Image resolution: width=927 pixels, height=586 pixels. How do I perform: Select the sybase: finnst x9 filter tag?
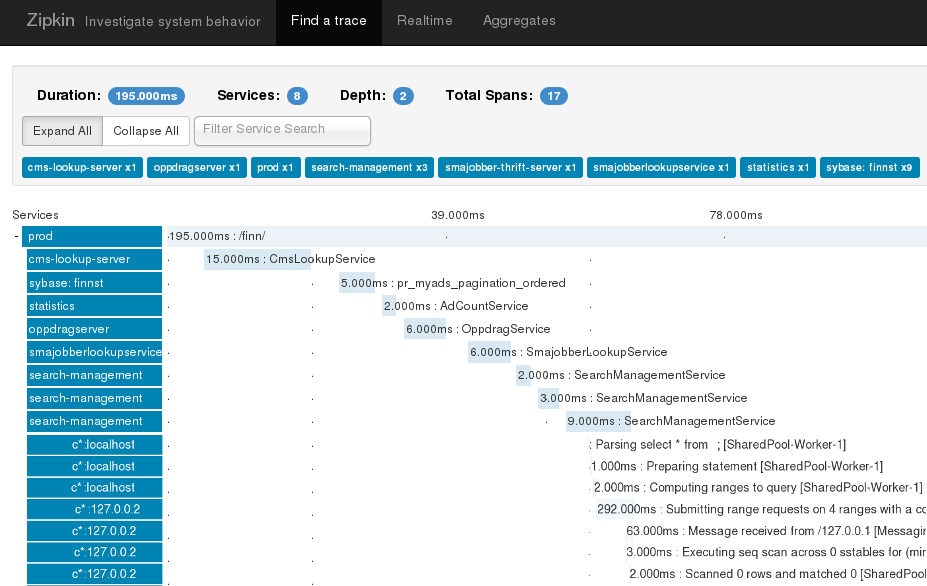click(870, 168)
